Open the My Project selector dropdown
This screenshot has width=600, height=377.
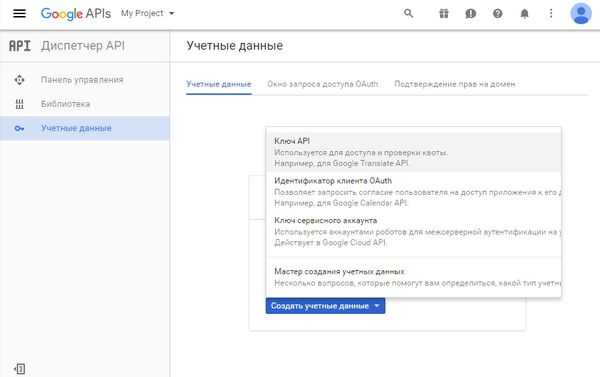[x=147, y=13]
